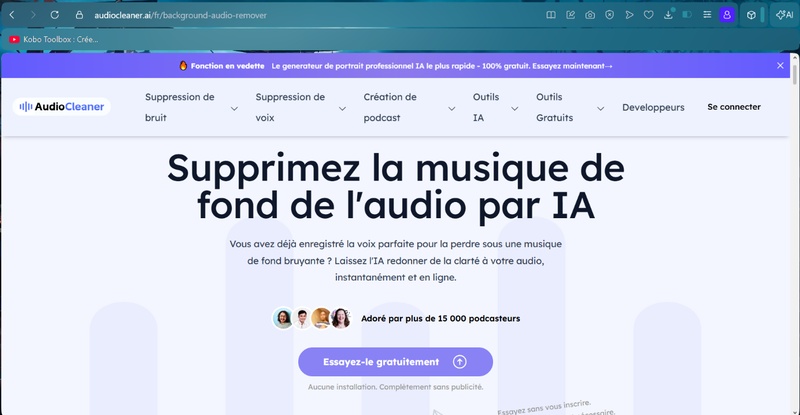The width and height of the screenshot is (800, 415).
Task: Click 'Adoré par plus de 15 000 podcasteurs' text
Action: [x=440, y=319]
